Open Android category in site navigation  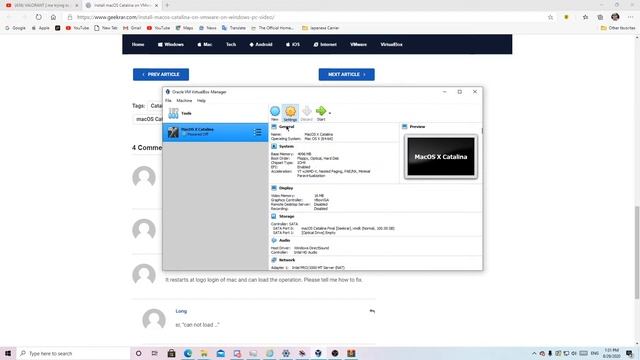coord(261,44)
